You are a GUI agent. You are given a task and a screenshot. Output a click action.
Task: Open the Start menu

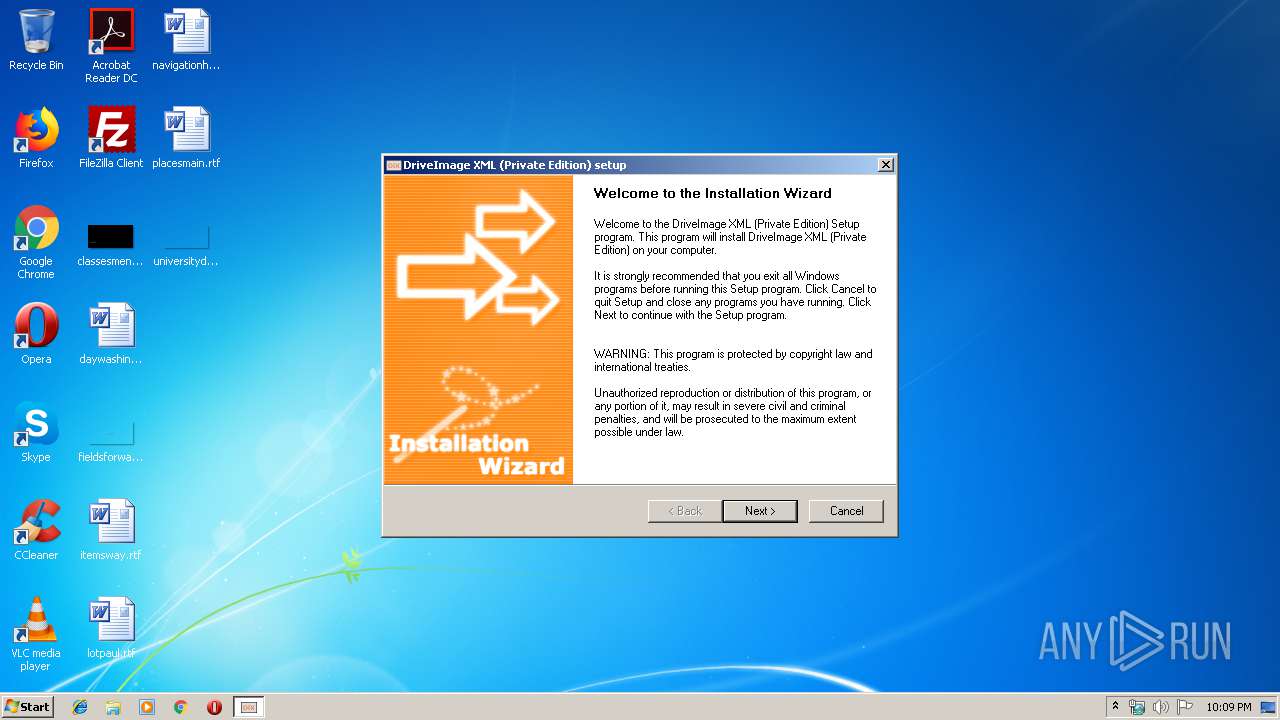(27, 707)
